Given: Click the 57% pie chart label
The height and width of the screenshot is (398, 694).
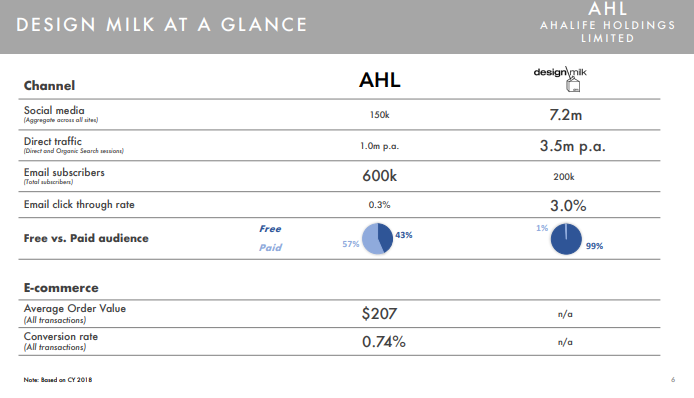Looking at the screenshot, I should [351, 244].
